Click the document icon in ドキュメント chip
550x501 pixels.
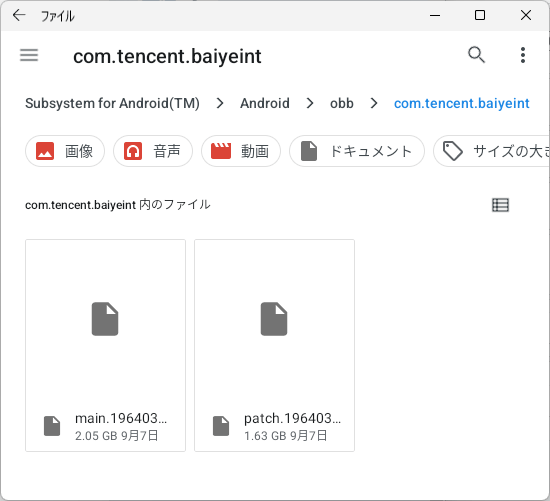[x=309, y=151]
